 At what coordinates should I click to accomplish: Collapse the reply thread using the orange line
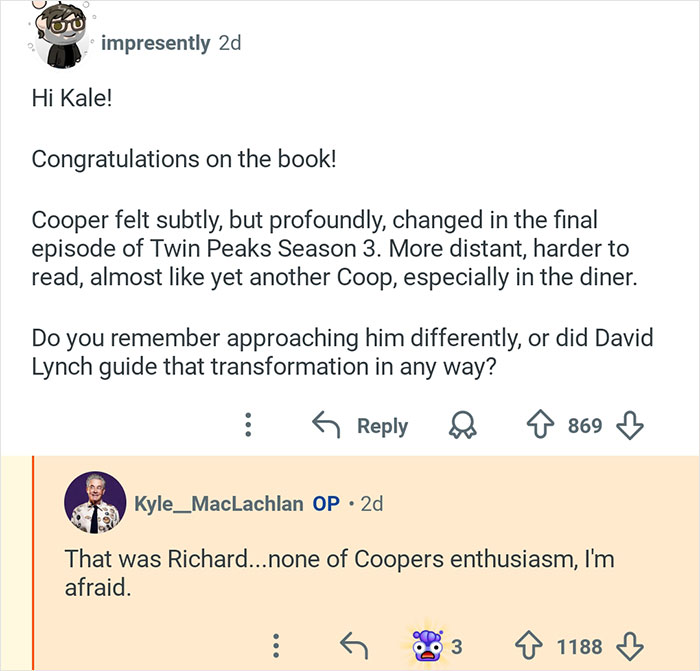tap(33, 560)
